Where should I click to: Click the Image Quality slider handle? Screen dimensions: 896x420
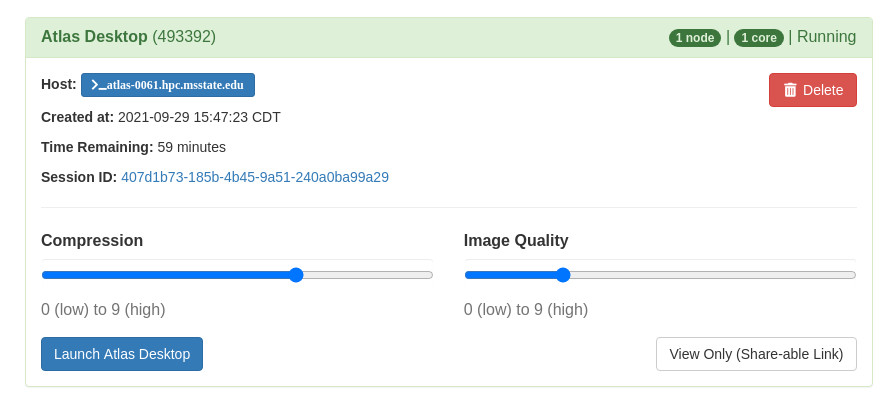pos(563,275)
